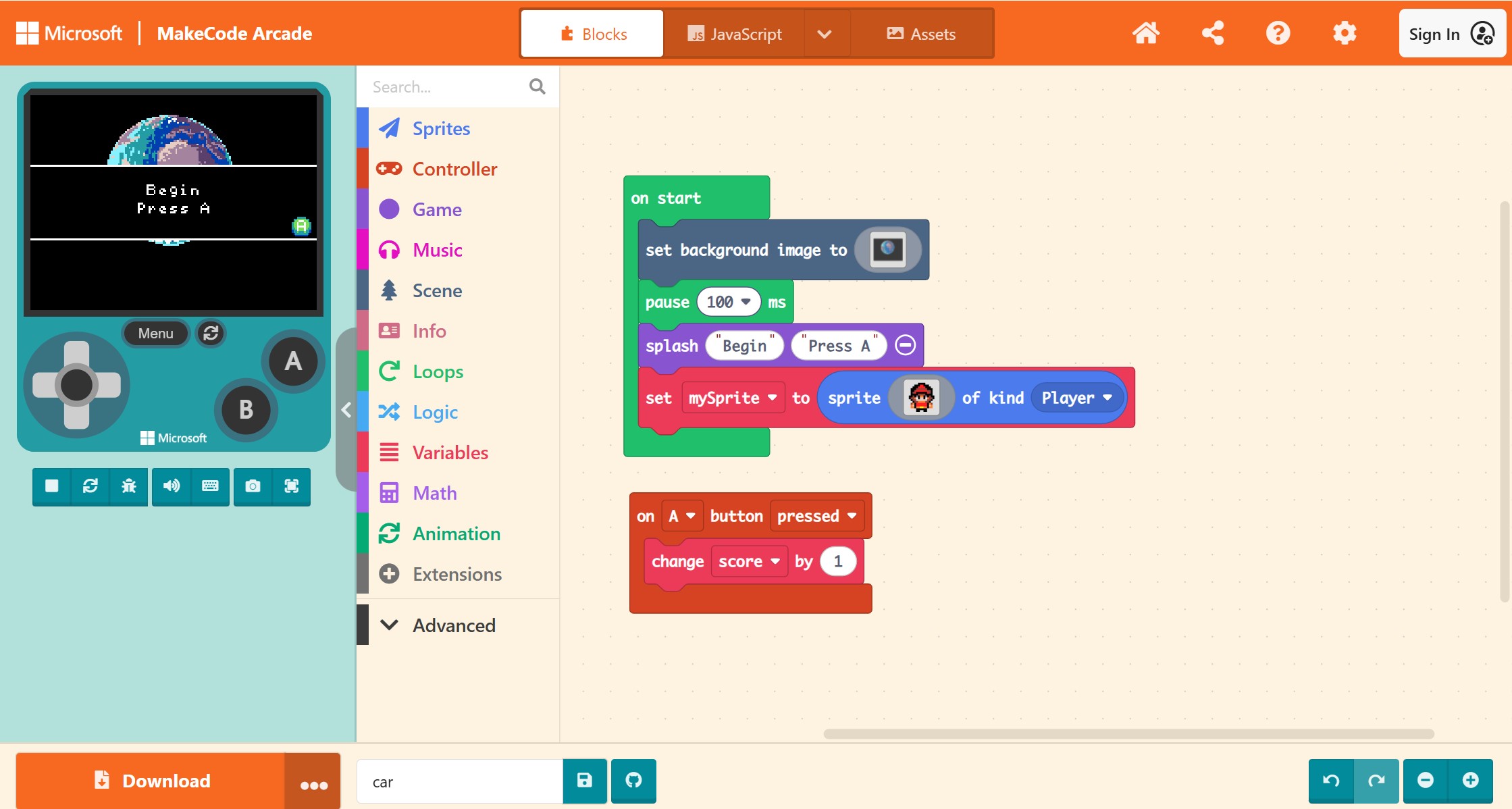Stop the simulator
The height and width of the screenshot is (809, 1512).
coord(52,486)
